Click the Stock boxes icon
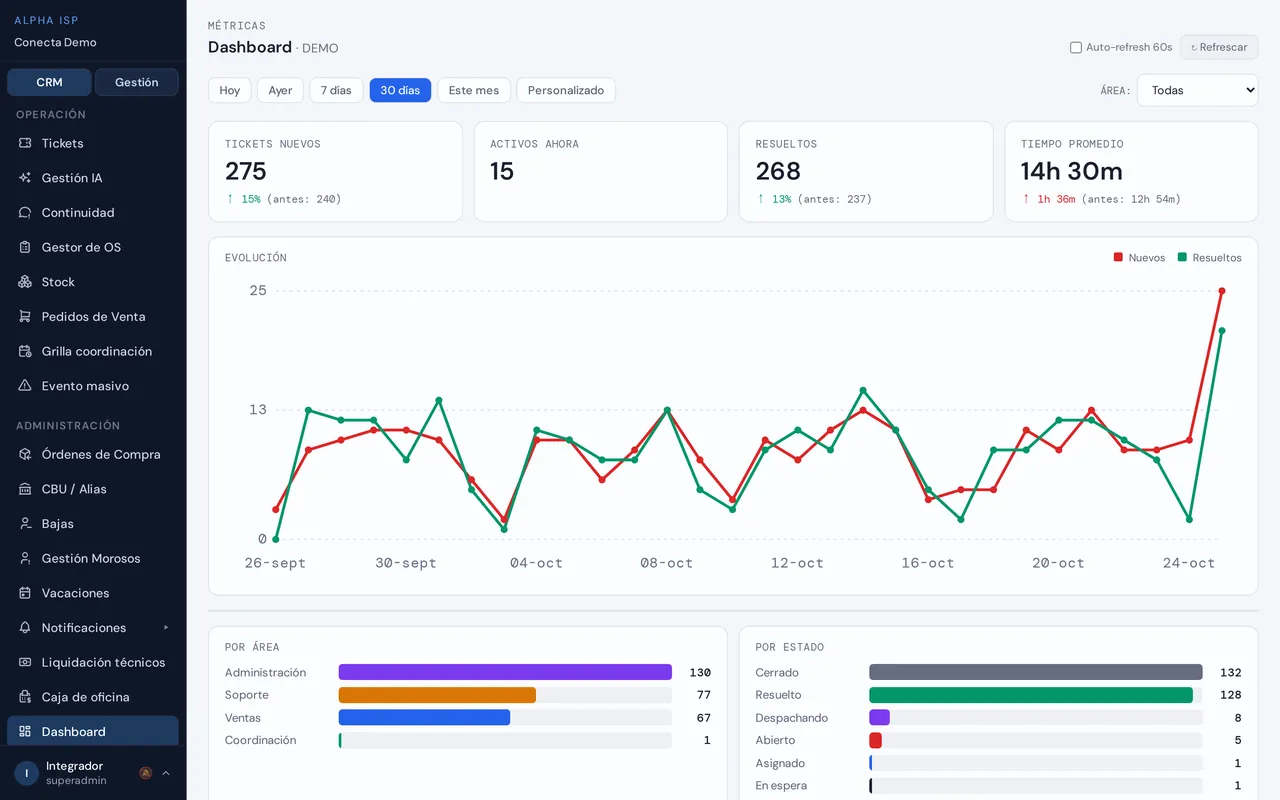The image size is (1280, 800). (x=25, y=282)
